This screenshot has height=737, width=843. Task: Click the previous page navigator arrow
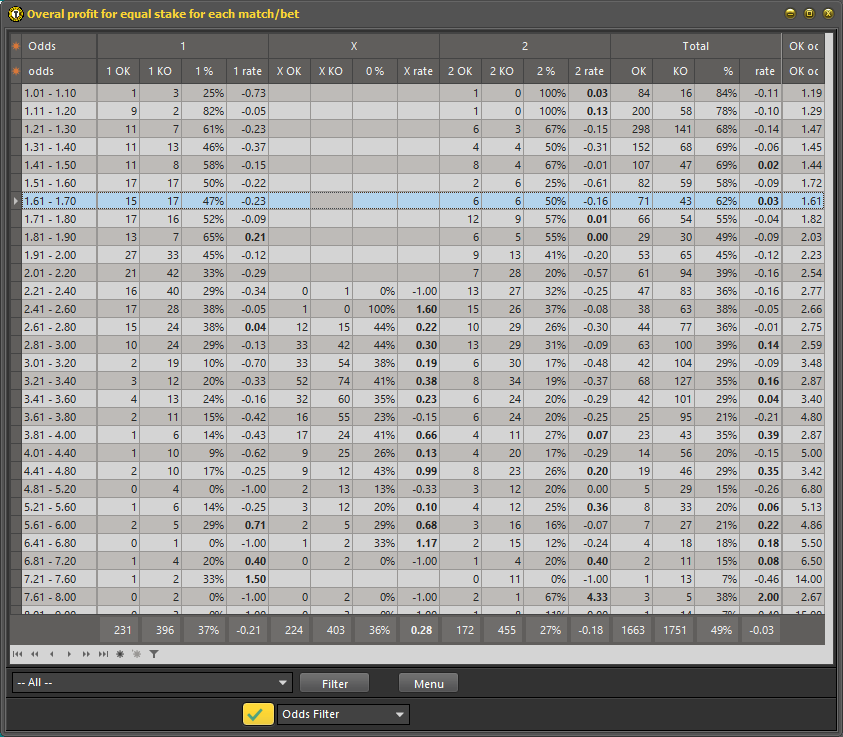[34, 654]
